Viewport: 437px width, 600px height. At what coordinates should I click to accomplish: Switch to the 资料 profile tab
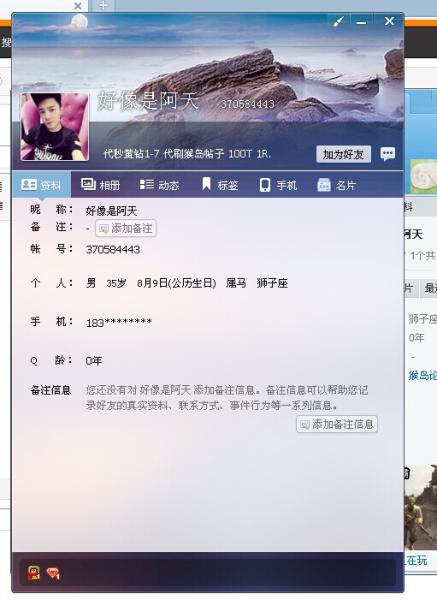pos(41,185)
